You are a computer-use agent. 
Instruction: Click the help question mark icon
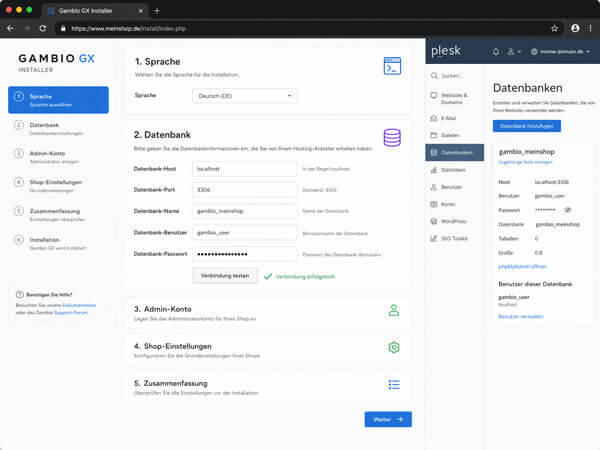pyautogui.click(x=20, y=295)
